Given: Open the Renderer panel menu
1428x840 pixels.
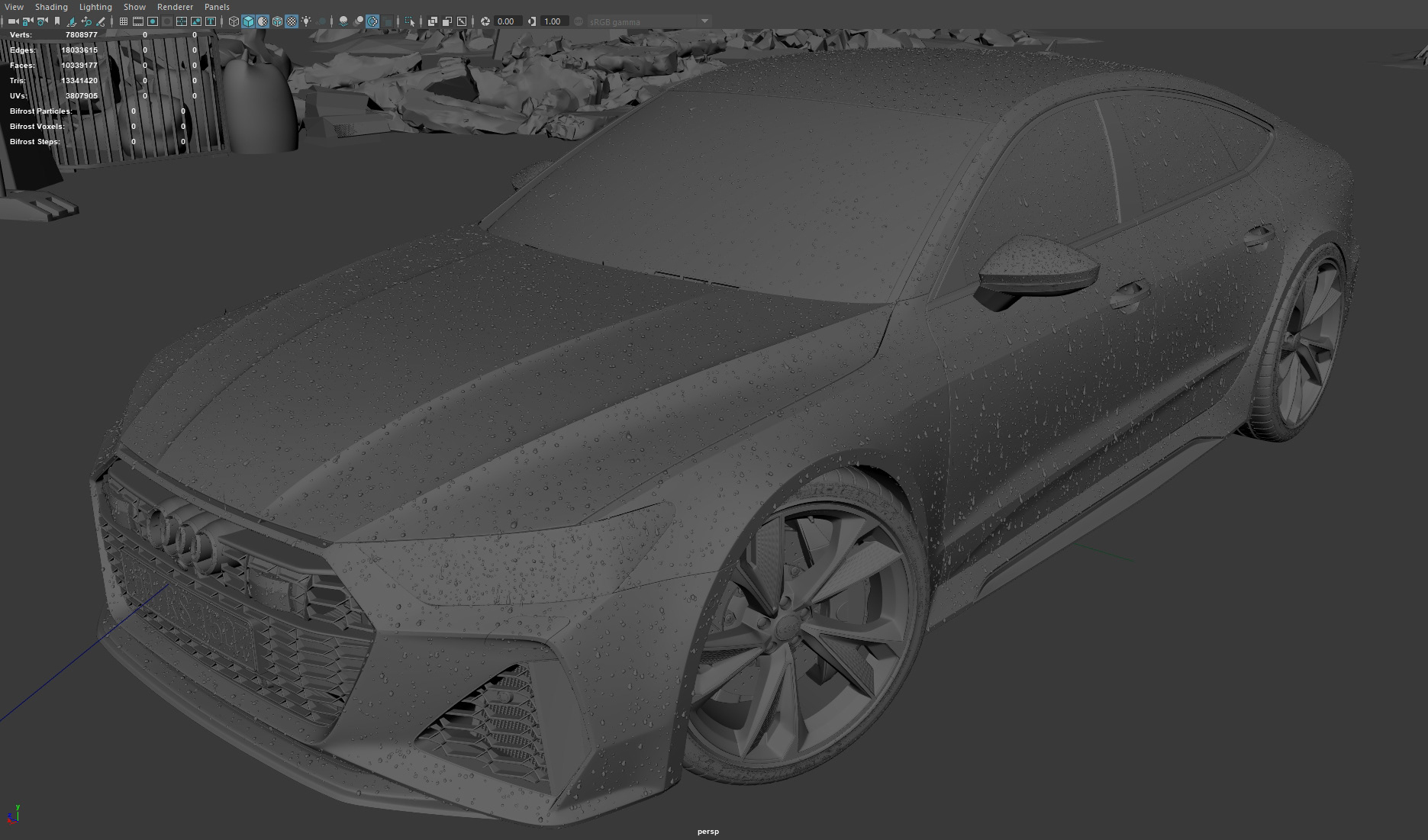Looking at the screenshot, I should click(175, 7).
